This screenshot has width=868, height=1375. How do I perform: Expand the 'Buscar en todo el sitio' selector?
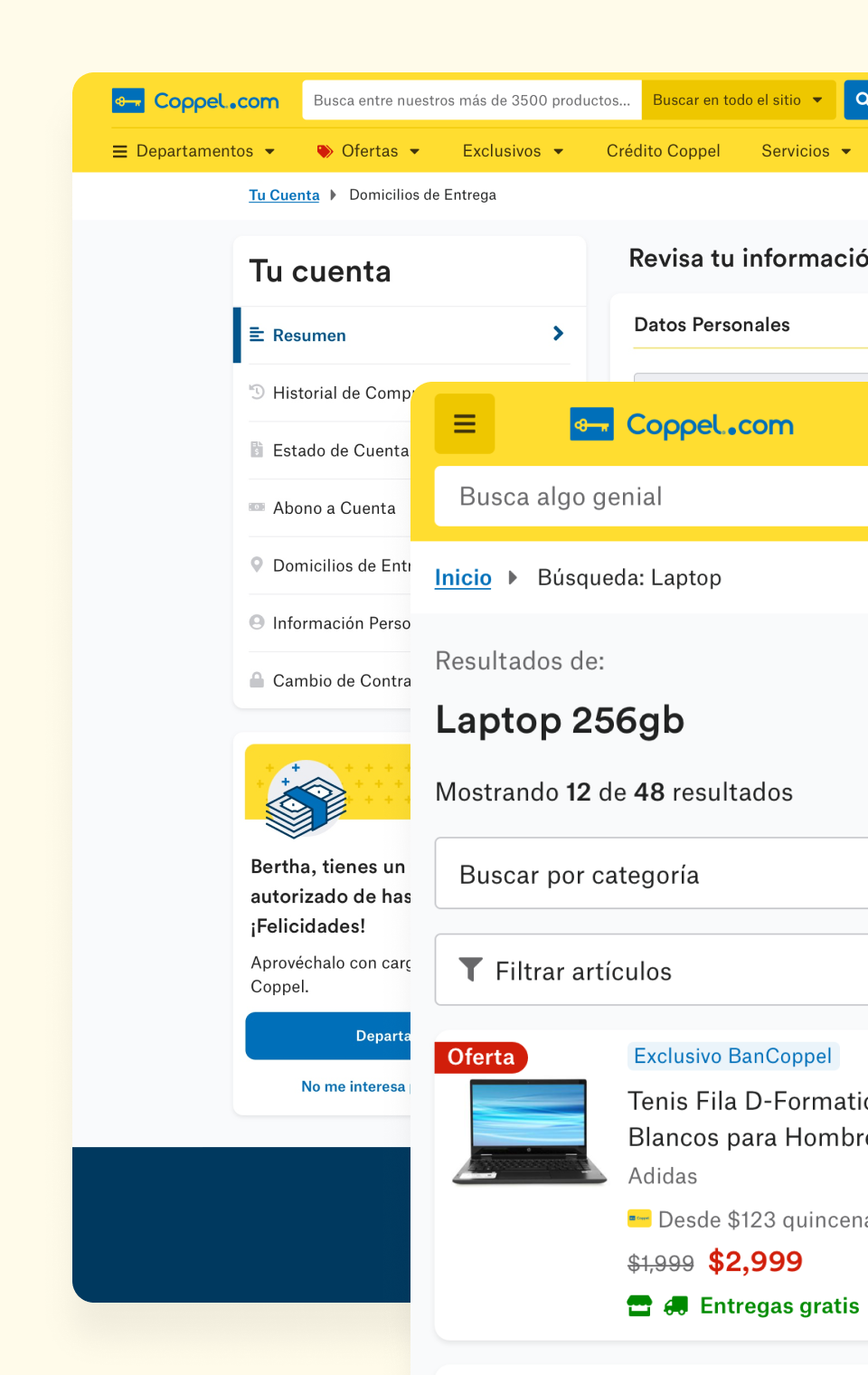point(737,100)
